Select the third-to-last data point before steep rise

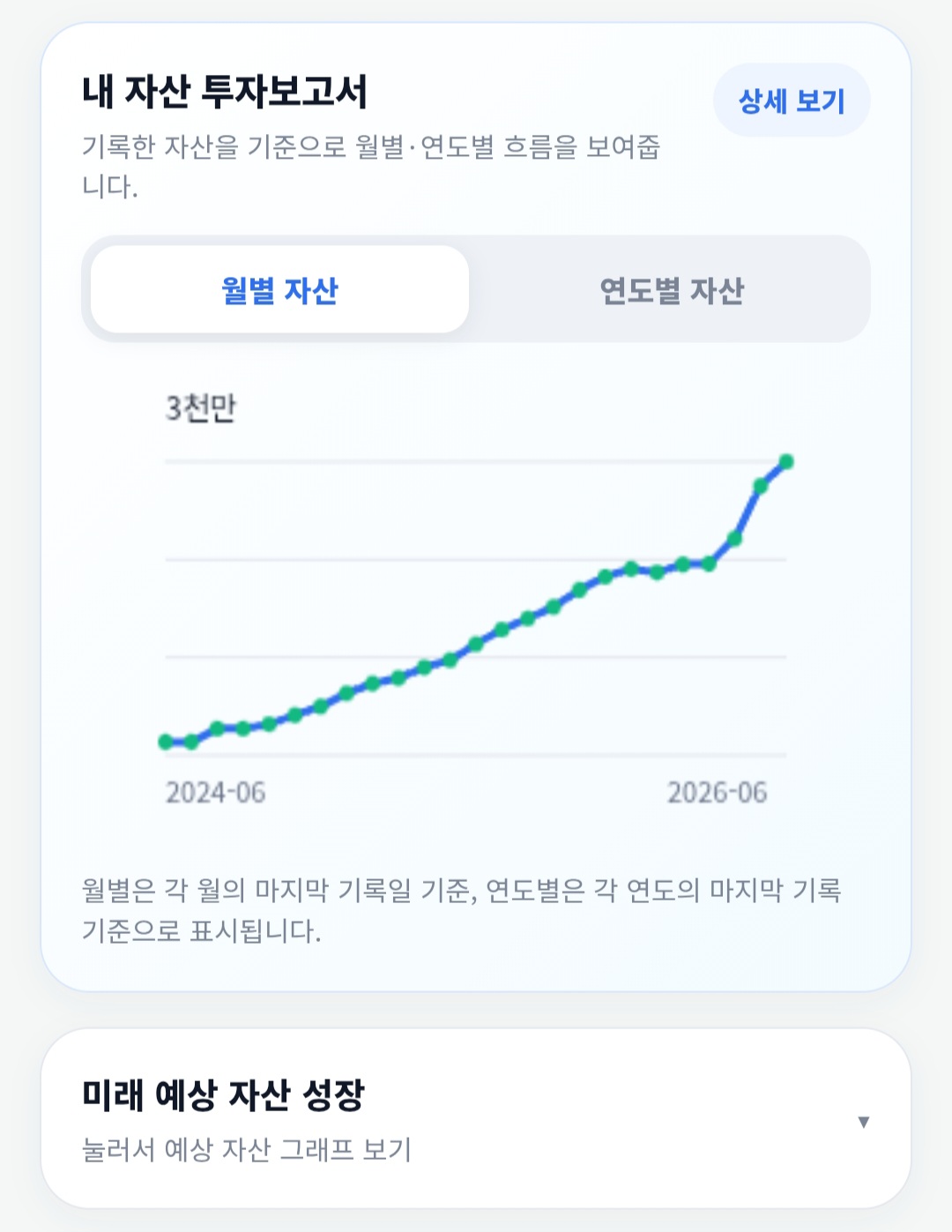[x=734, y=539]
